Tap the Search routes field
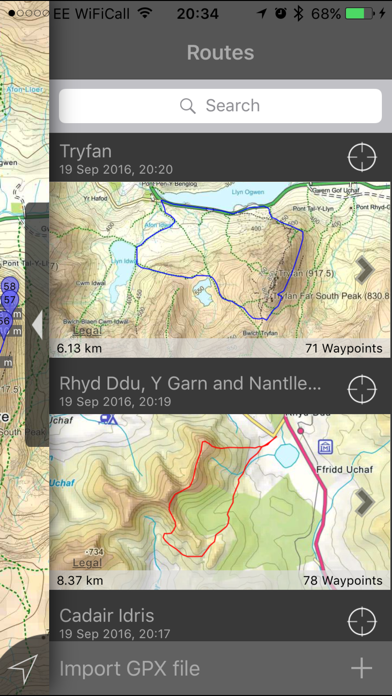The image size is (392, 696). tap(220, 106)
